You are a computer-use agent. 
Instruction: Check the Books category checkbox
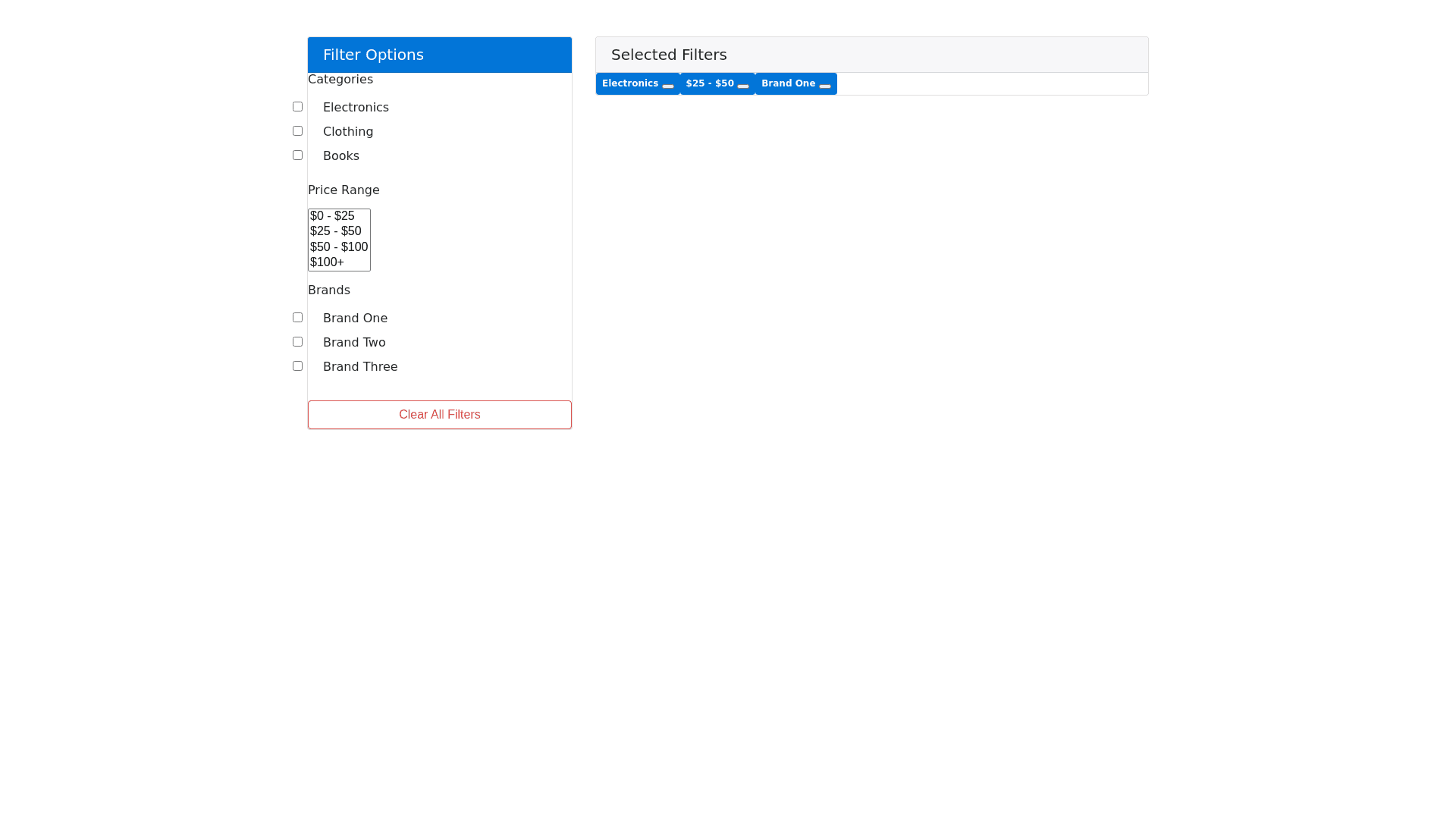297,155
